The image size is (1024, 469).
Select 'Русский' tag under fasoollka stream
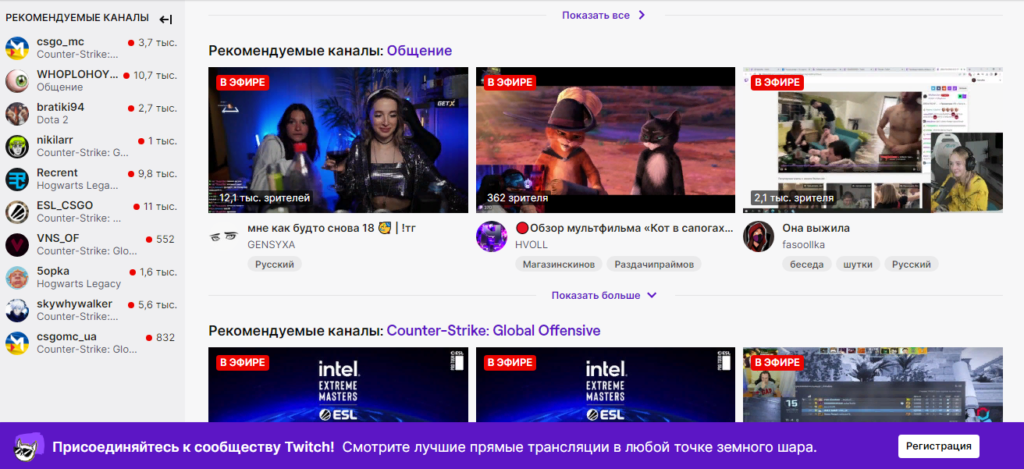point(912,264)
